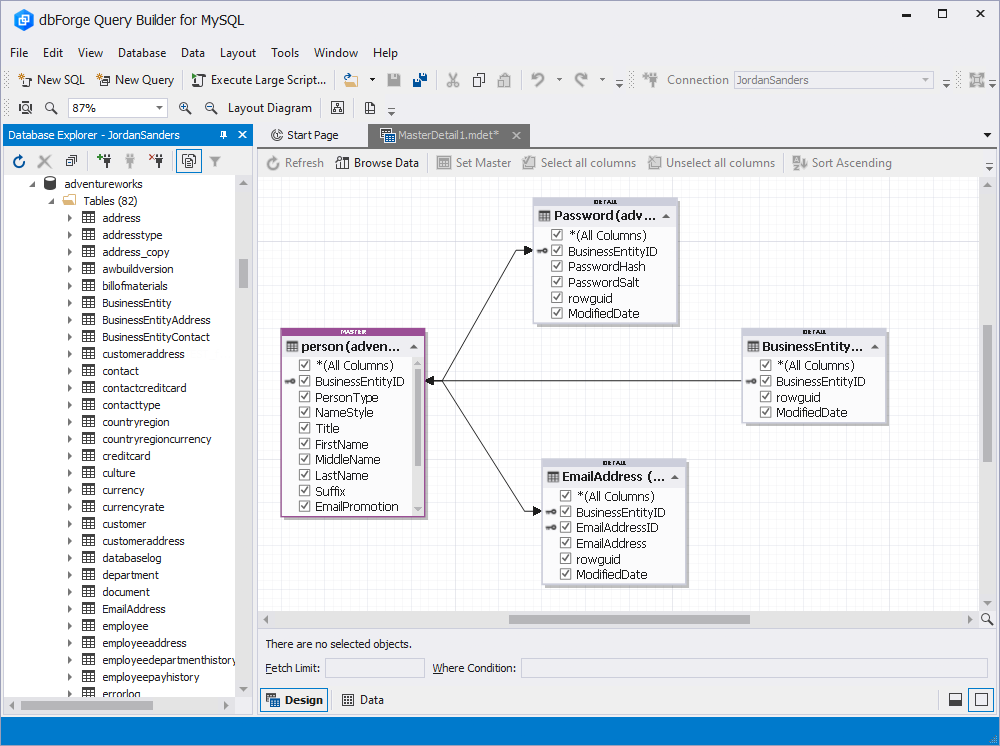Click the Save All icon

(420, 80)
